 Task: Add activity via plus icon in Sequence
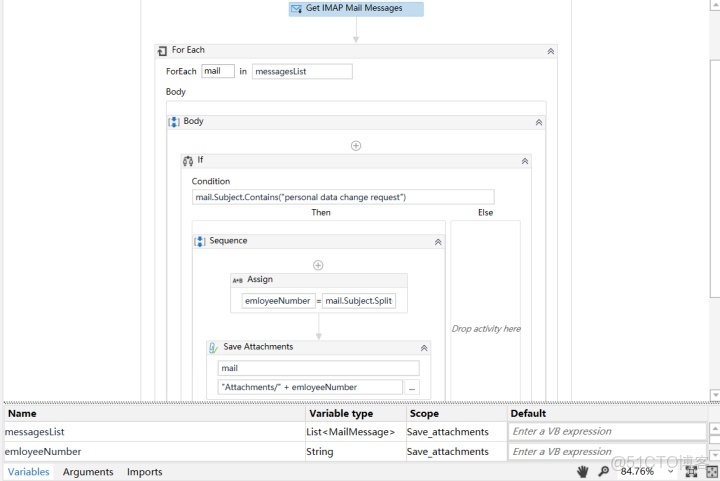(318, 265)
